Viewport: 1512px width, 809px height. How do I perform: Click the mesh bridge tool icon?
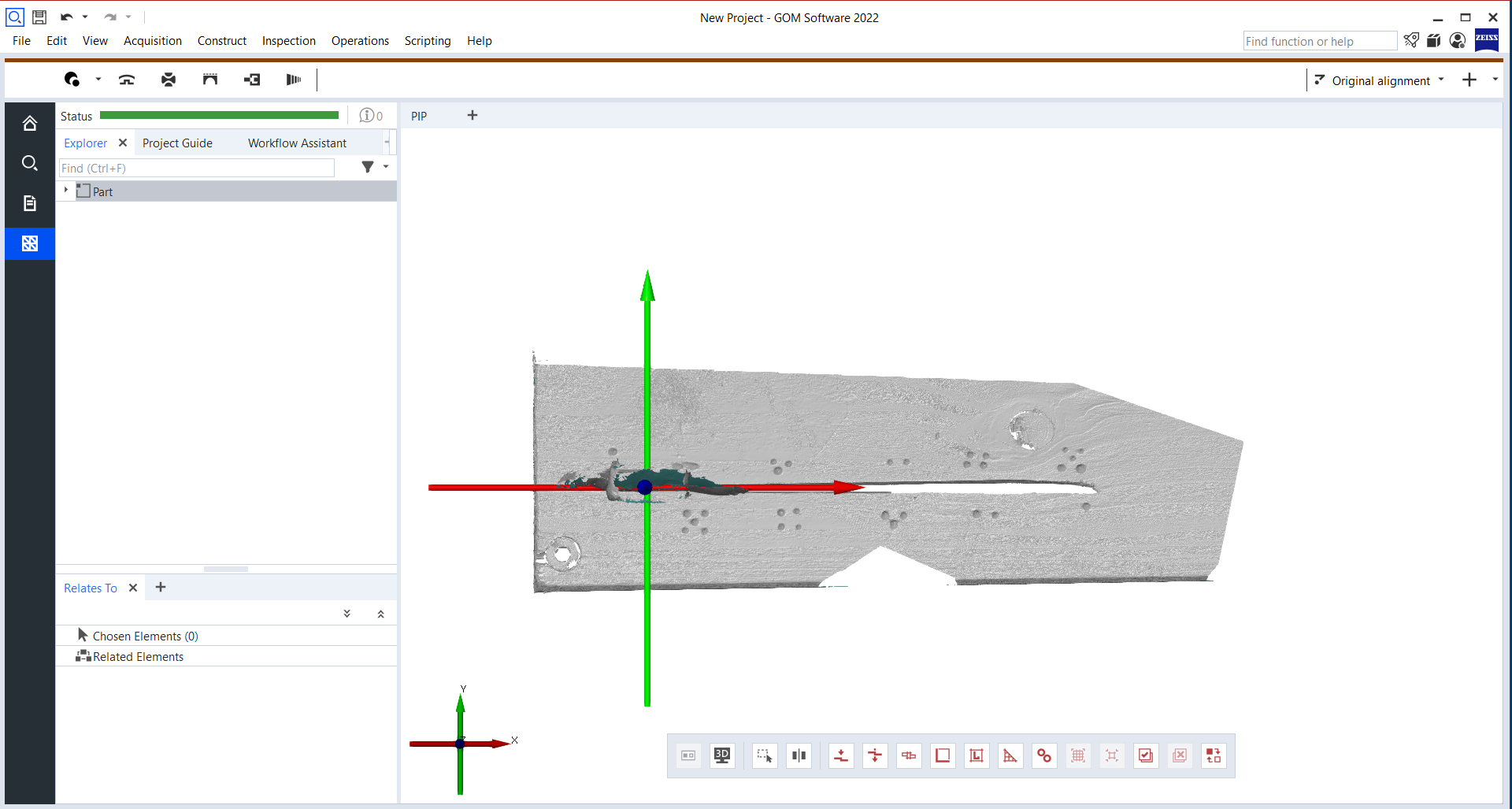pos(210,79)
